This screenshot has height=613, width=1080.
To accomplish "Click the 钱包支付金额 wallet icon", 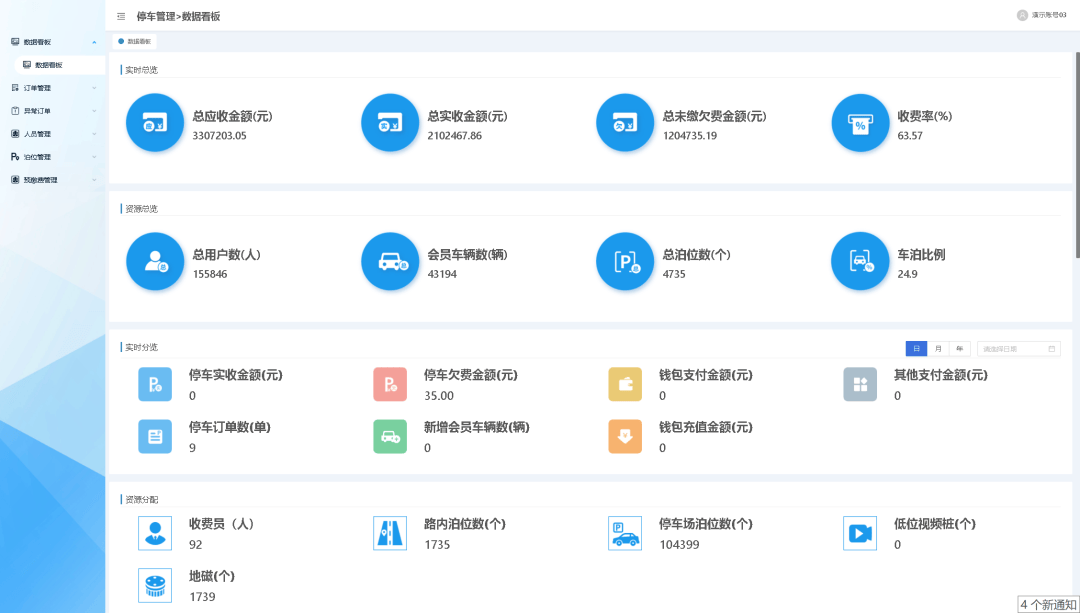I will pyautogui.click(x=625, y=384).
